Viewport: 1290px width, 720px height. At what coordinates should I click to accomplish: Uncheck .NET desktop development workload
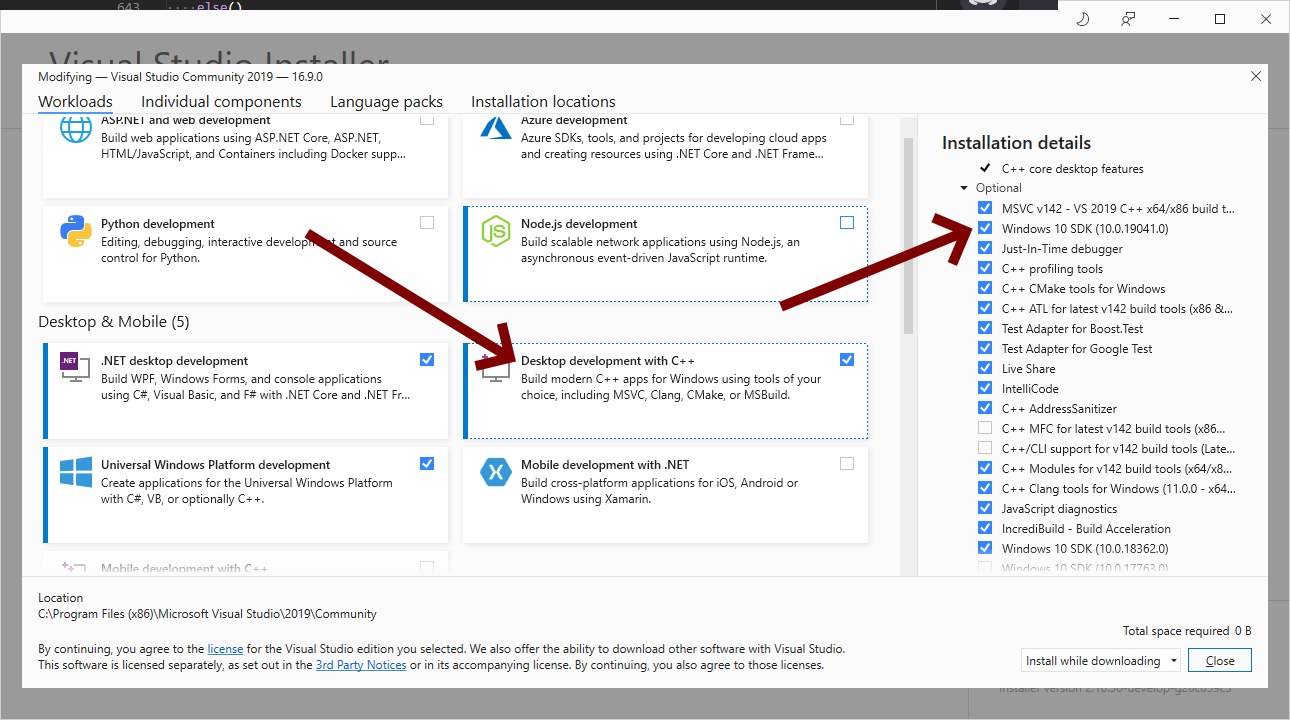427,359
